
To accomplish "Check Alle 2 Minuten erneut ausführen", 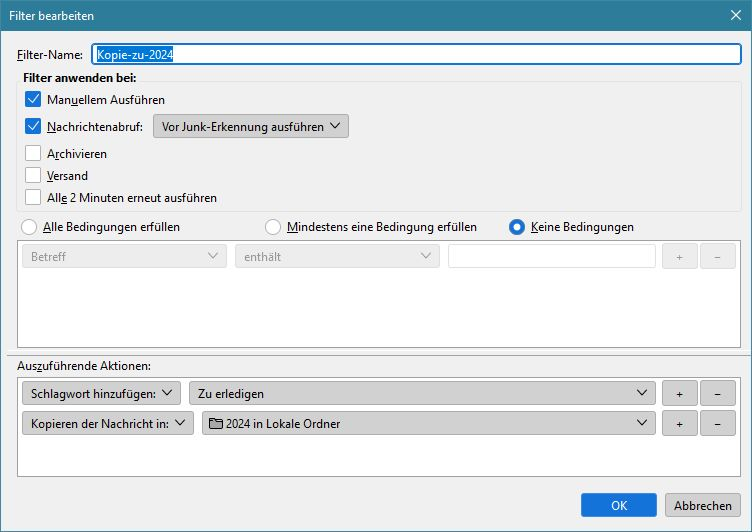I will 33,197.
